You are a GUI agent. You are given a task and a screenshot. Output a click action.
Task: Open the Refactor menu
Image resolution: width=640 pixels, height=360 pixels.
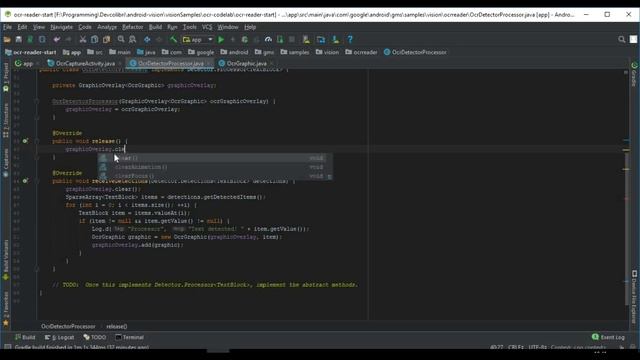coord(133,27)
